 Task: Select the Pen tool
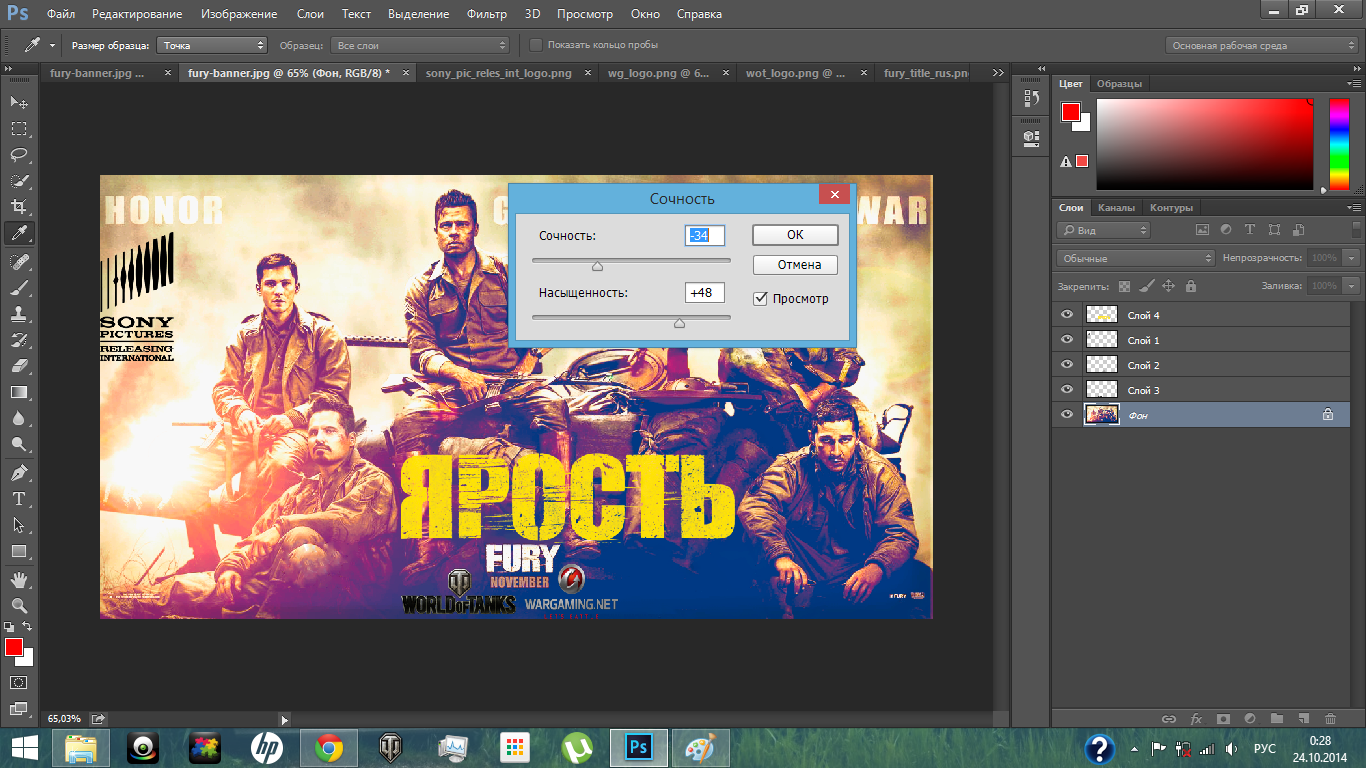[19, 473]
